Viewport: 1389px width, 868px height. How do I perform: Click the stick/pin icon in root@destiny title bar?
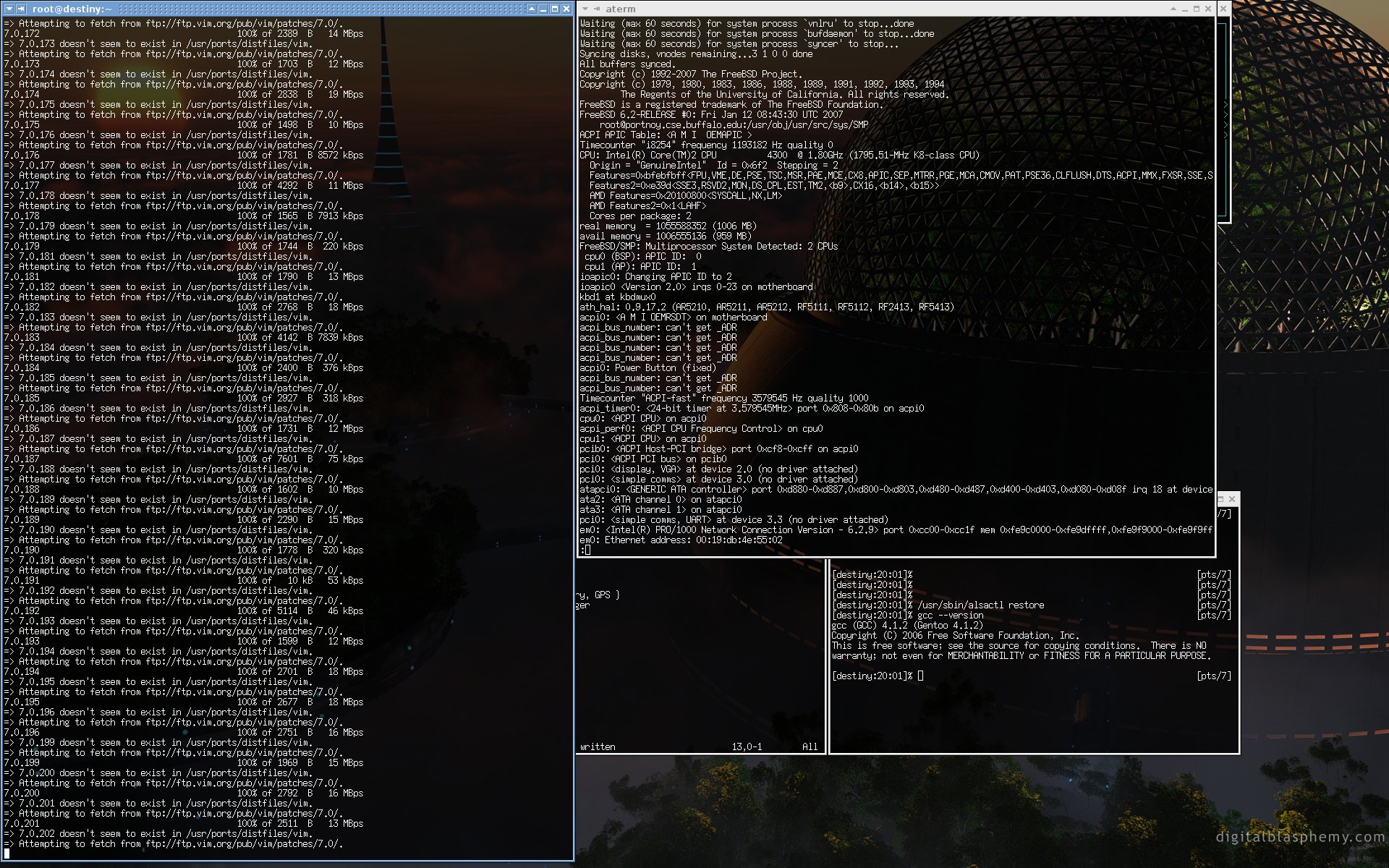(x=21, y=9)
